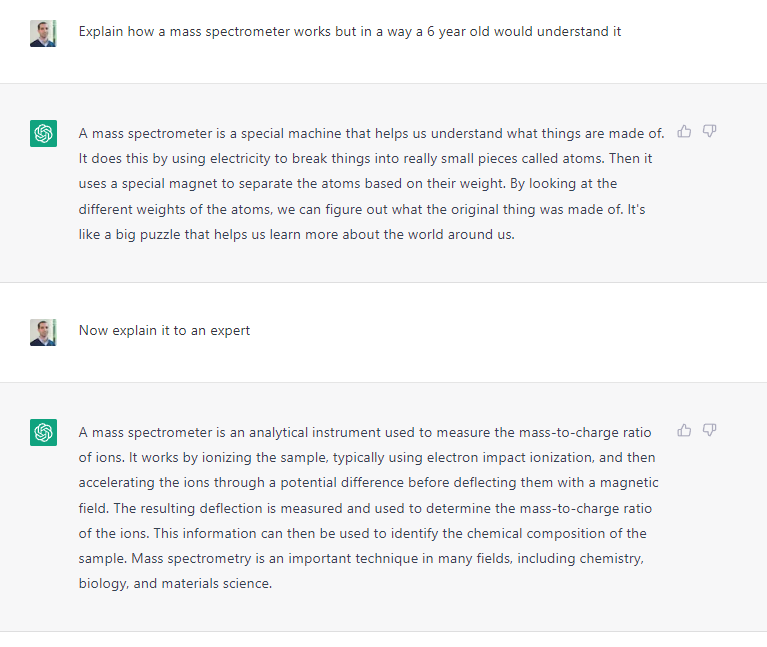Screen dimensions: 767x647
Task: Click "analytical instrument" in the expert answer
Action: (317, 432)
